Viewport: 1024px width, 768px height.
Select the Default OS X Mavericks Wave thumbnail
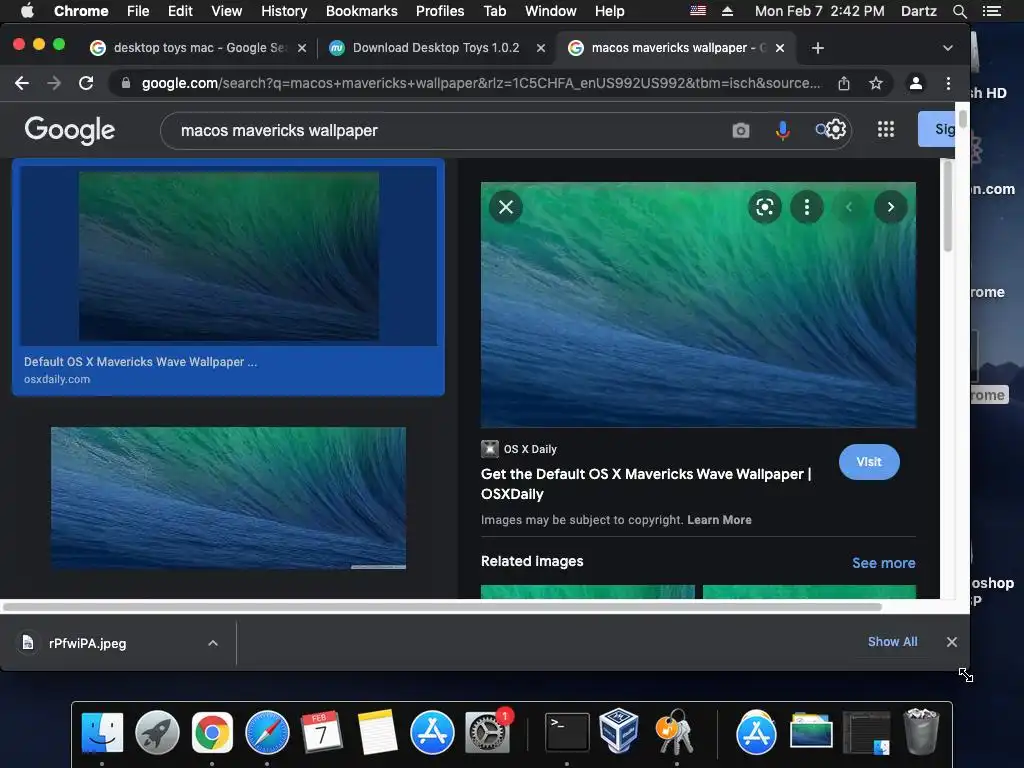click(x=229, y=256)
